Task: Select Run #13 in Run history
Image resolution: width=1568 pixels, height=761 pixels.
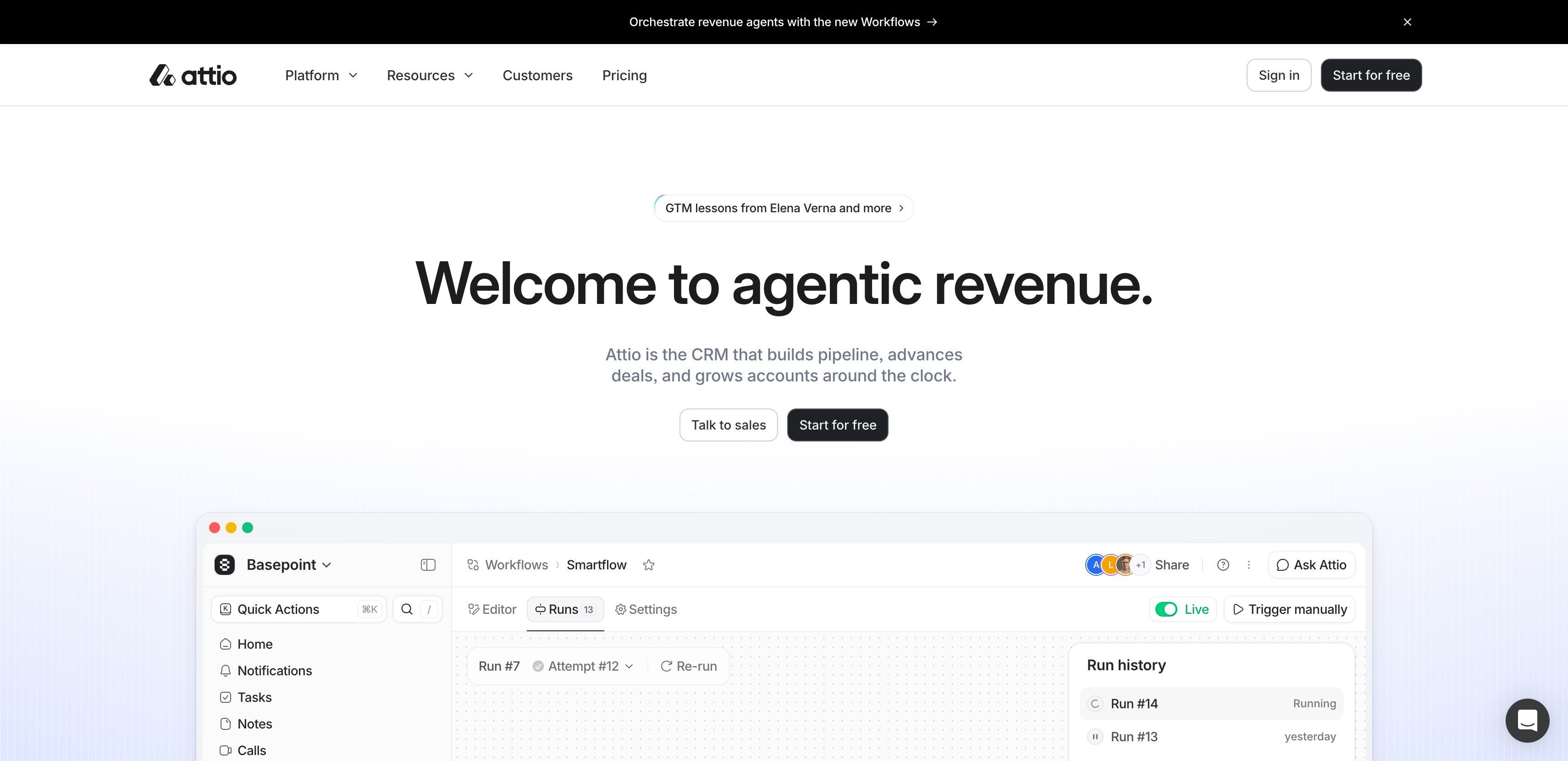Action: [1211, 737]
